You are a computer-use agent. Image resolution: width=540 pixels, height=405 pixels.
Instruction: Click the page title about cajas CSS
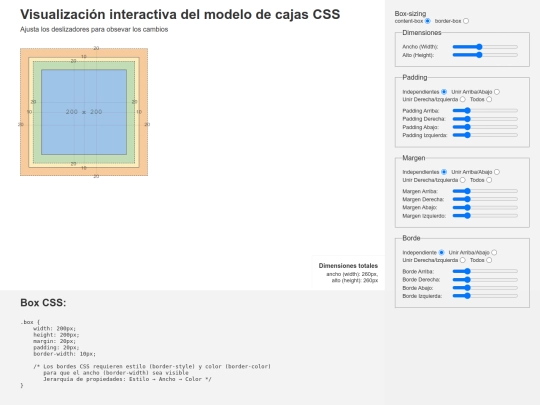(x=180, y=14)
